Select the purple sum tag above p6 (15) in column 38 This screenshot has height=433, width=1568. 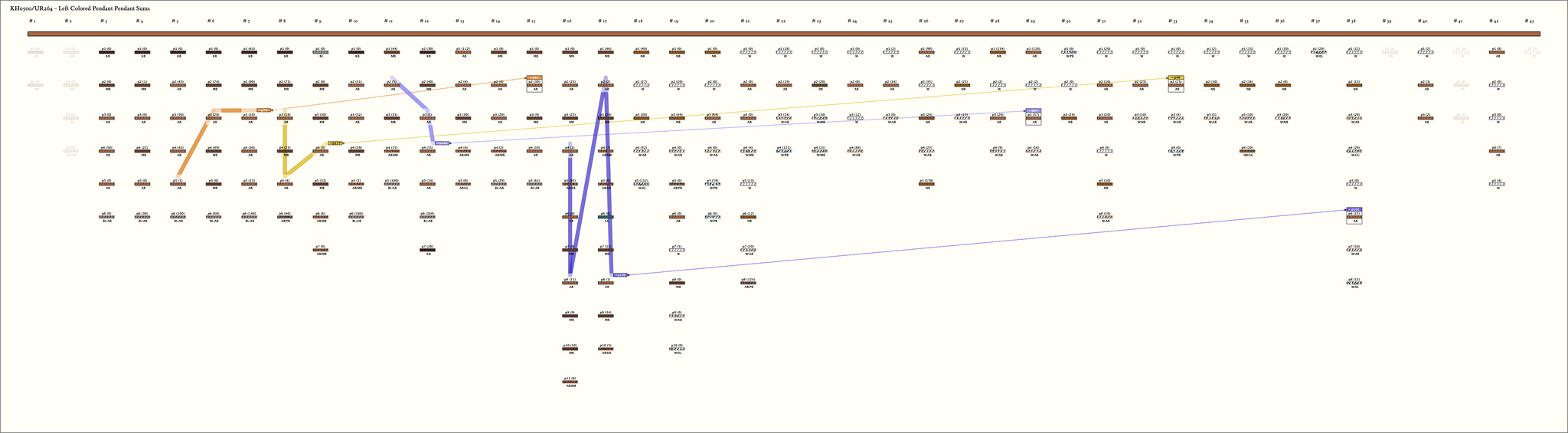[x=1354, y=209]
